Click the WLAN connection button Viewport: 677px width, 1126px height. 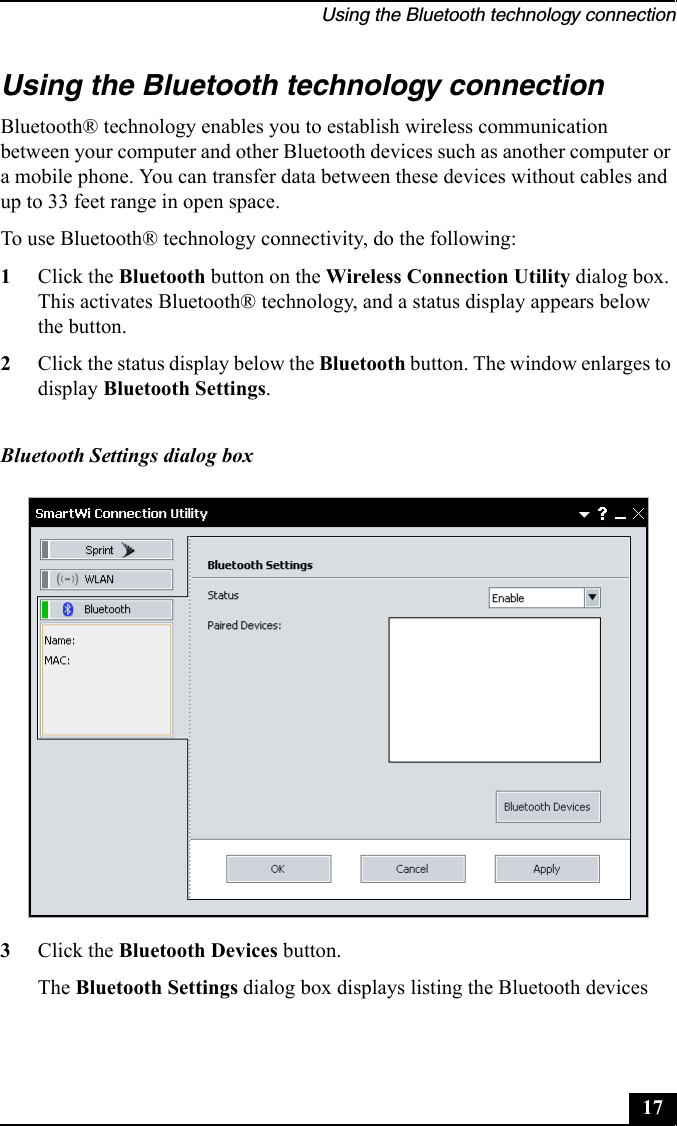[x=106, y=580]
